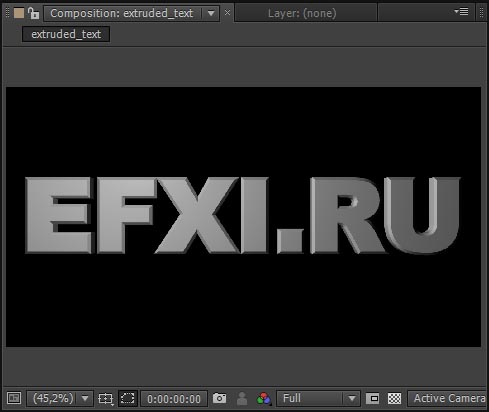Screen dimensions: 489x412
Task: Open the Composition: extruded_text dropdown
Action: tap(132, 13)
